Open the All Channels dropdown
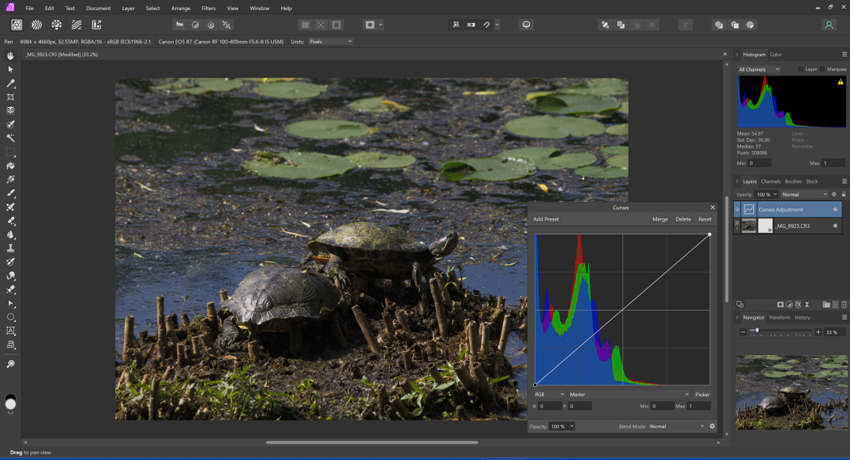Screen dimensions: 850x460 [759, 69]
